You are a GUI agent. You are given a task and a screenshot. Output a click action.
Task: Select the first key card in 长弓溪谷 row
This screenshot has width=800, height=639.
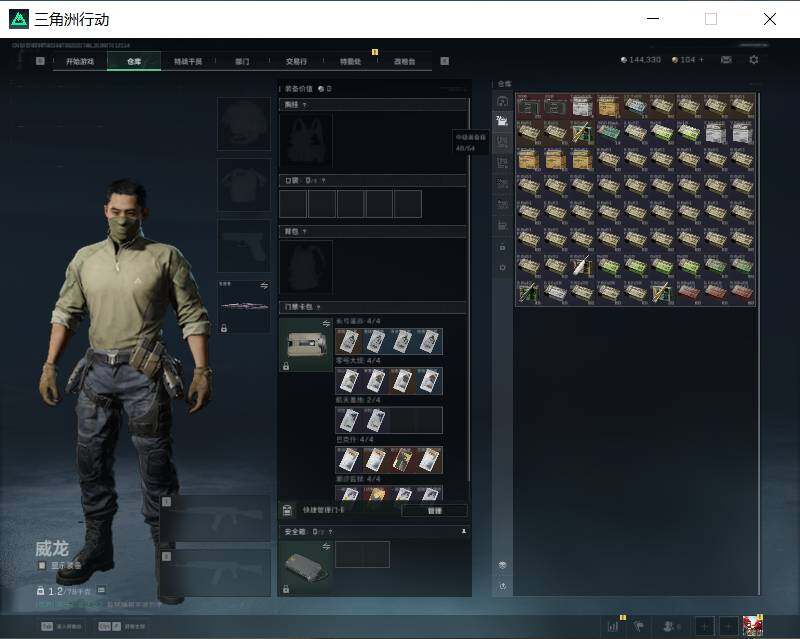click(349, 341)
